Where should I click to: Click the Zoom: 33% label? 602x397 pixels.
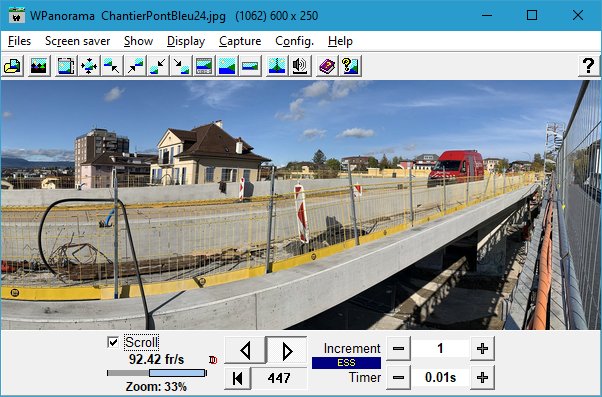[156, 386]
